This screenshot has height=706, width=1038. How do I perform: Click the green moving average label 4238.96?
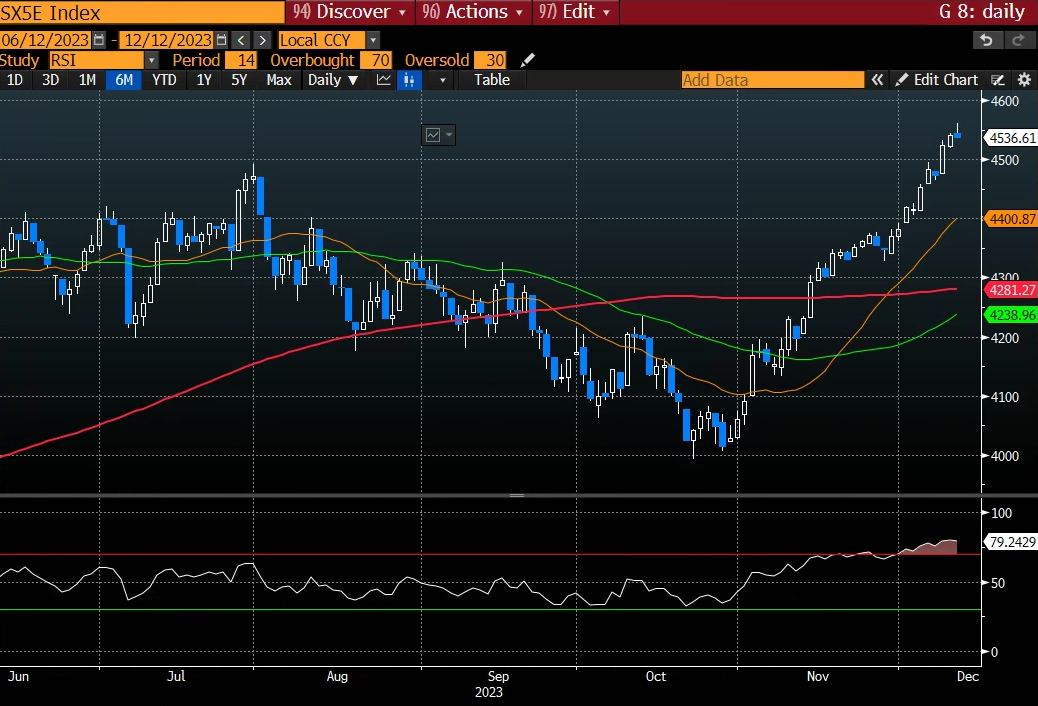click(1012, 315)
